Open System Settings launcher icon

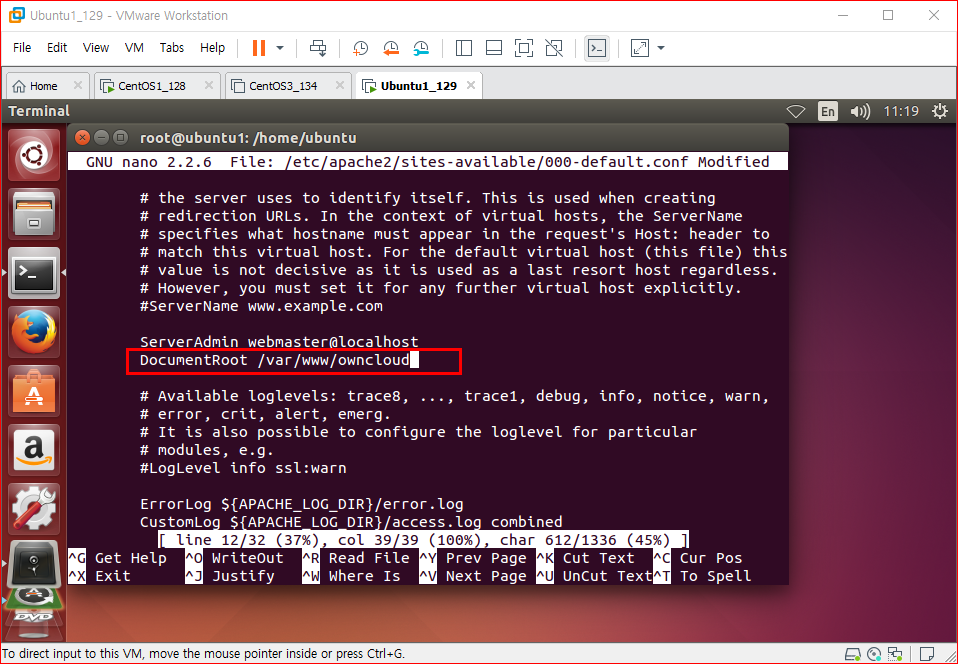tap(34, 508)
